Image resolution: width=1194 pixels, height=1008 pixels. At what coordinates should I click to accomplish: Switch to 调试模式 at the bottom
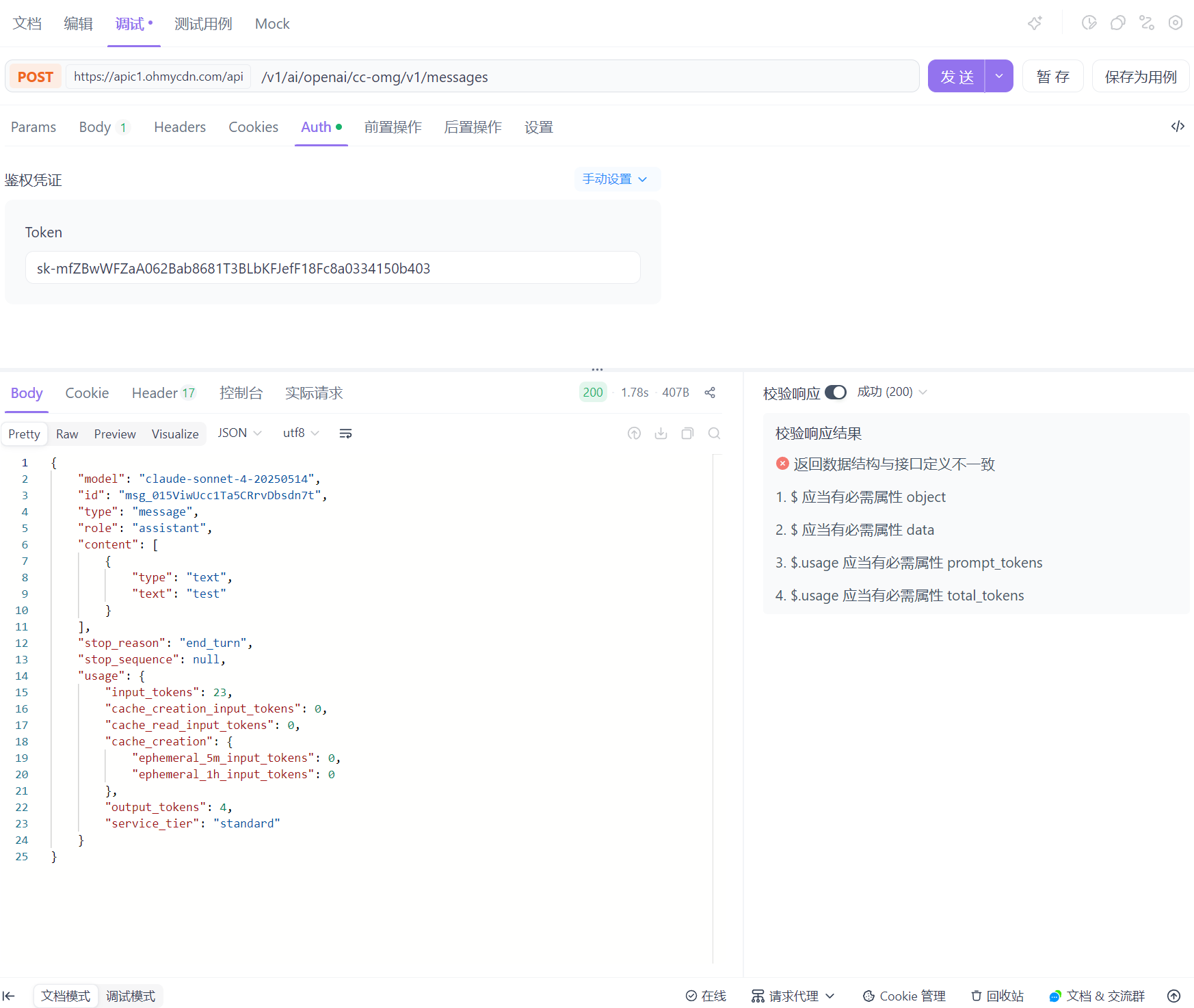click(131, 996)
